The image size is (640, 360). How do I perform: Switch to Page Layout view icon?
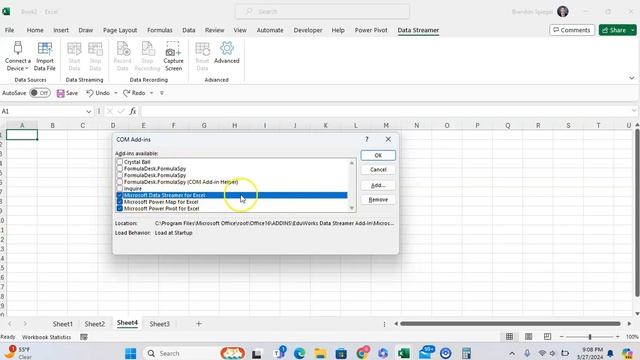point(529,337)
